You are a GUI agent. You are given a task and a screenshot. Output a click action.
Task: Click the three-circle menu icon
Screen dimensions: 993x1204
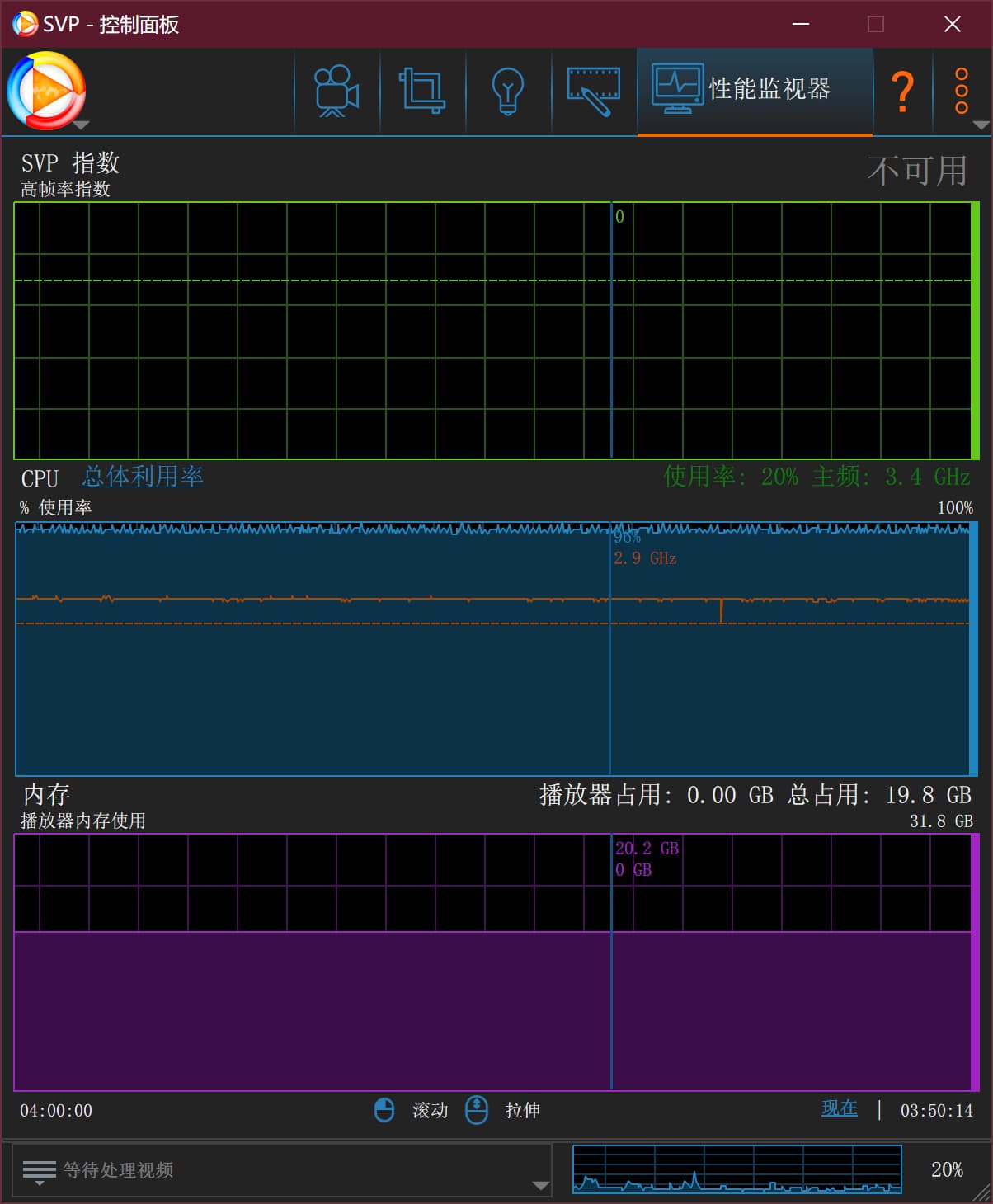961,91
